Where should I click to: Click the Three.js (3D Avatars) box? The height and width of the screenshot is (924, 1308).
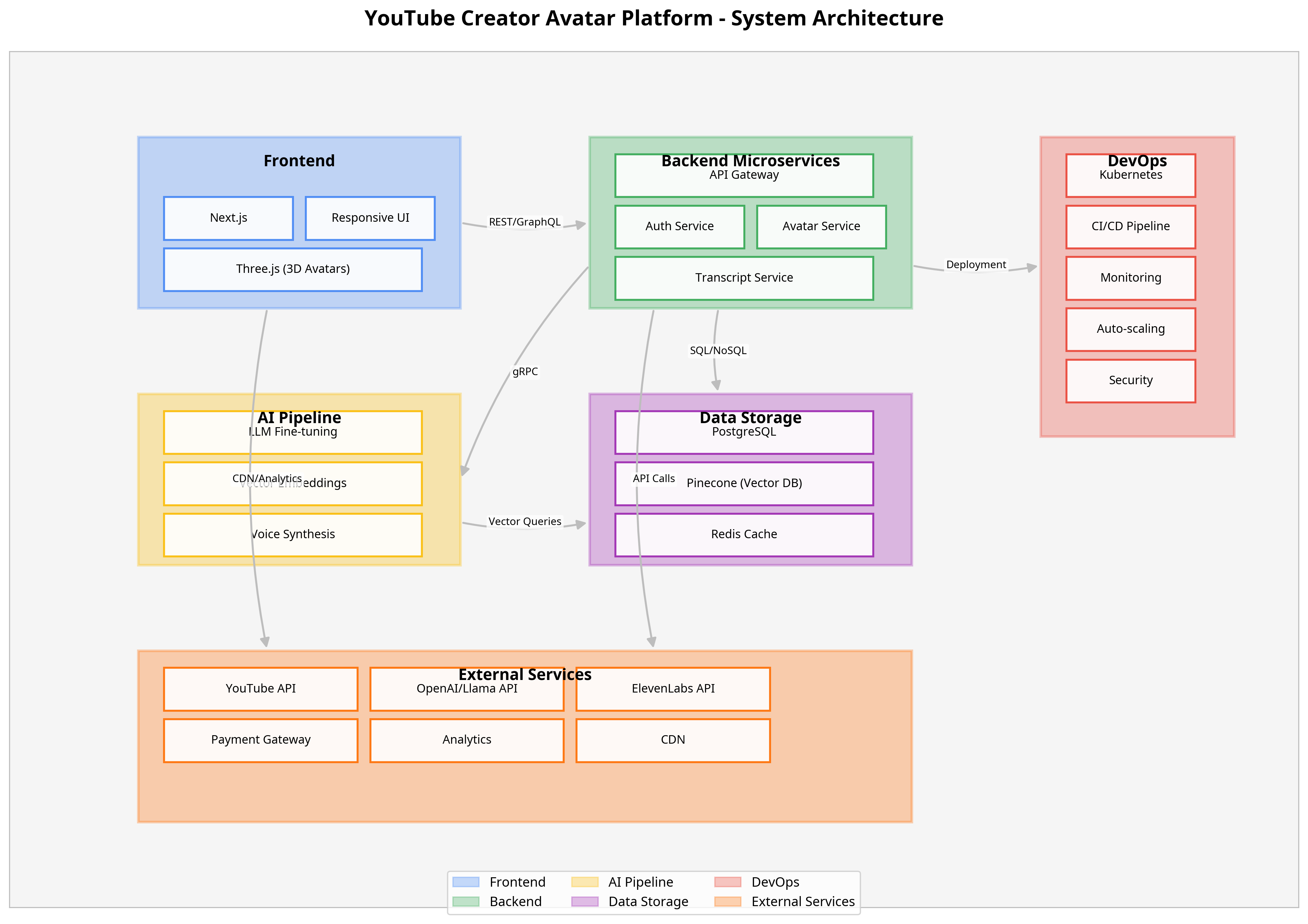click(293, 269)
